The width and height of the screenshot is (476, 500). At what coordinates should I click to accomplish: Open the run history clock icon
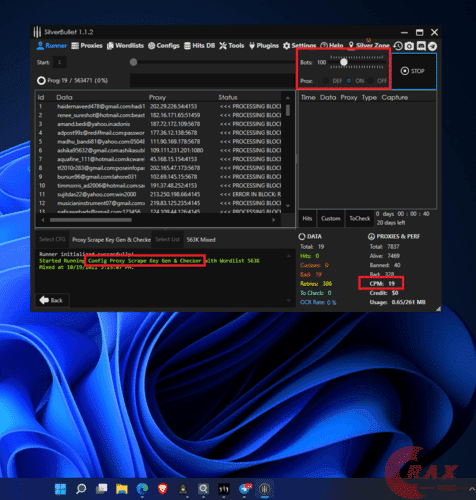coord(398,46)
